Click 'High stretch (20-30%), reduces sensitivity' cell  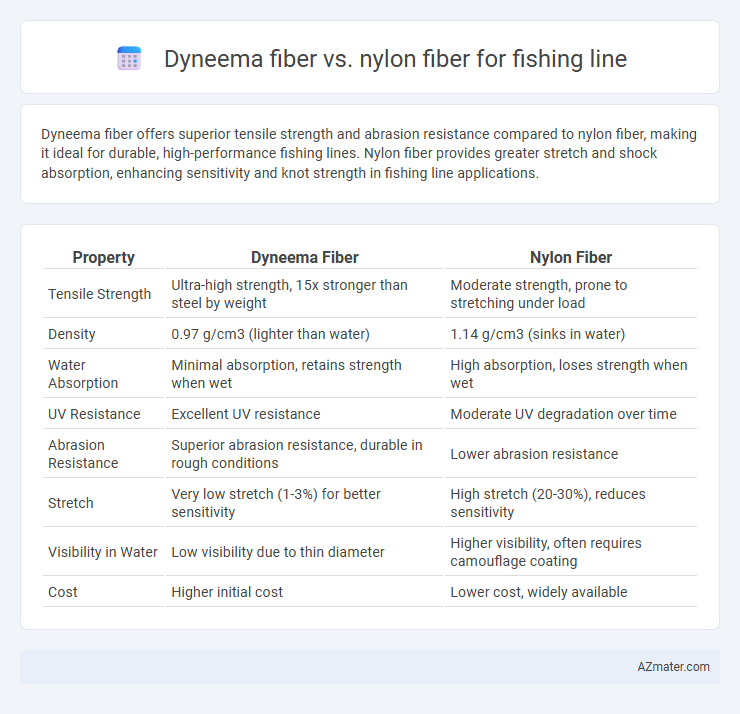click(571, 503)
